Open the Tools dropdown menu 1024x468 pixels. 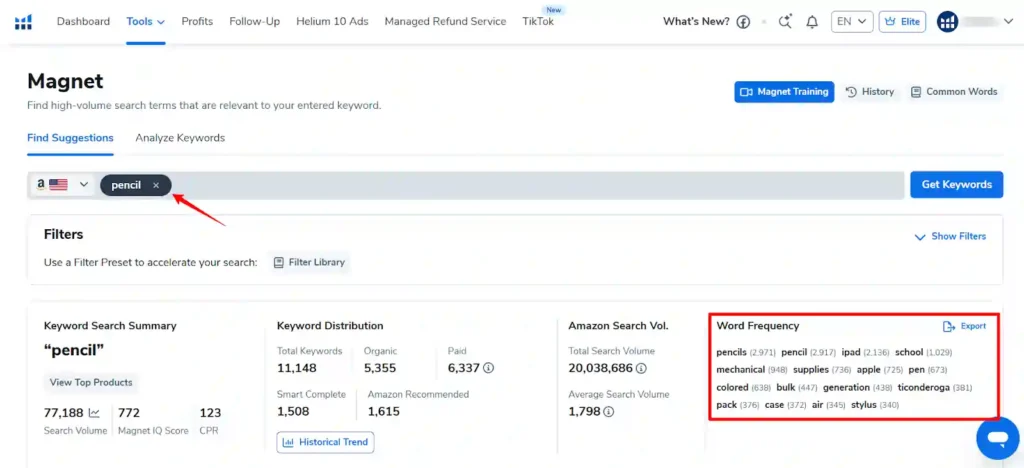pos(146,22)
